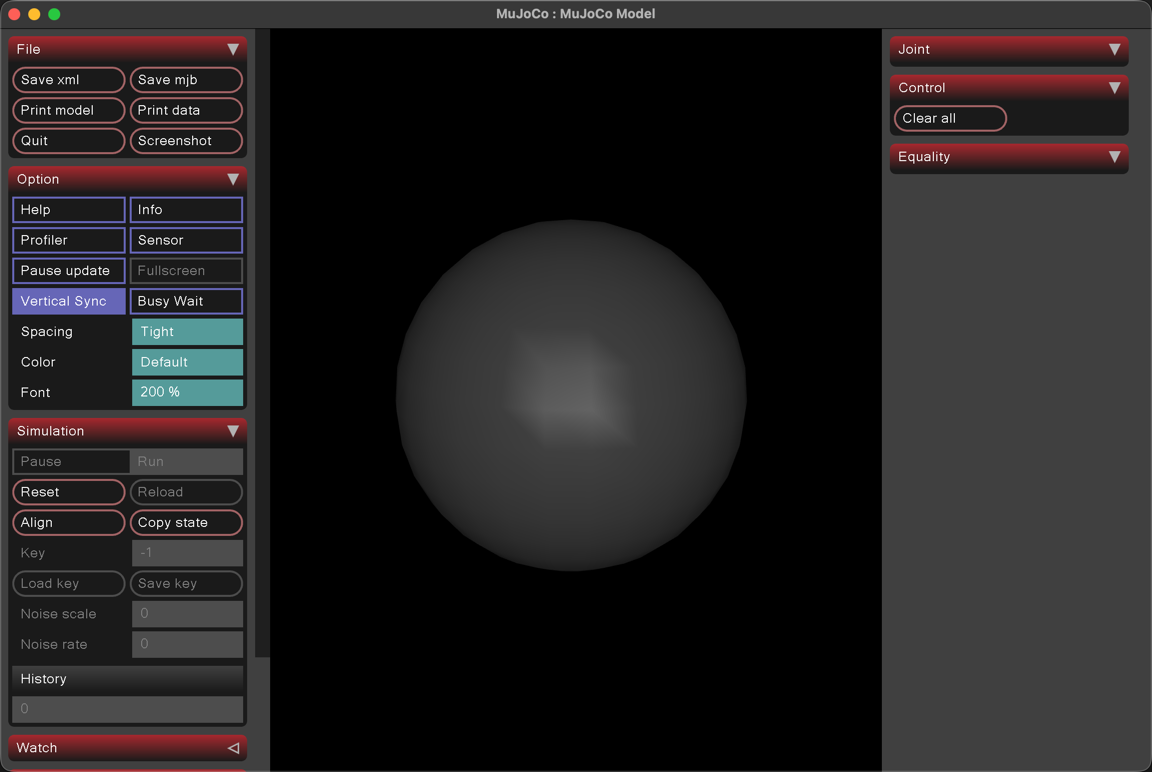
Task: Reset the simulation state
Action: point(68,492)
